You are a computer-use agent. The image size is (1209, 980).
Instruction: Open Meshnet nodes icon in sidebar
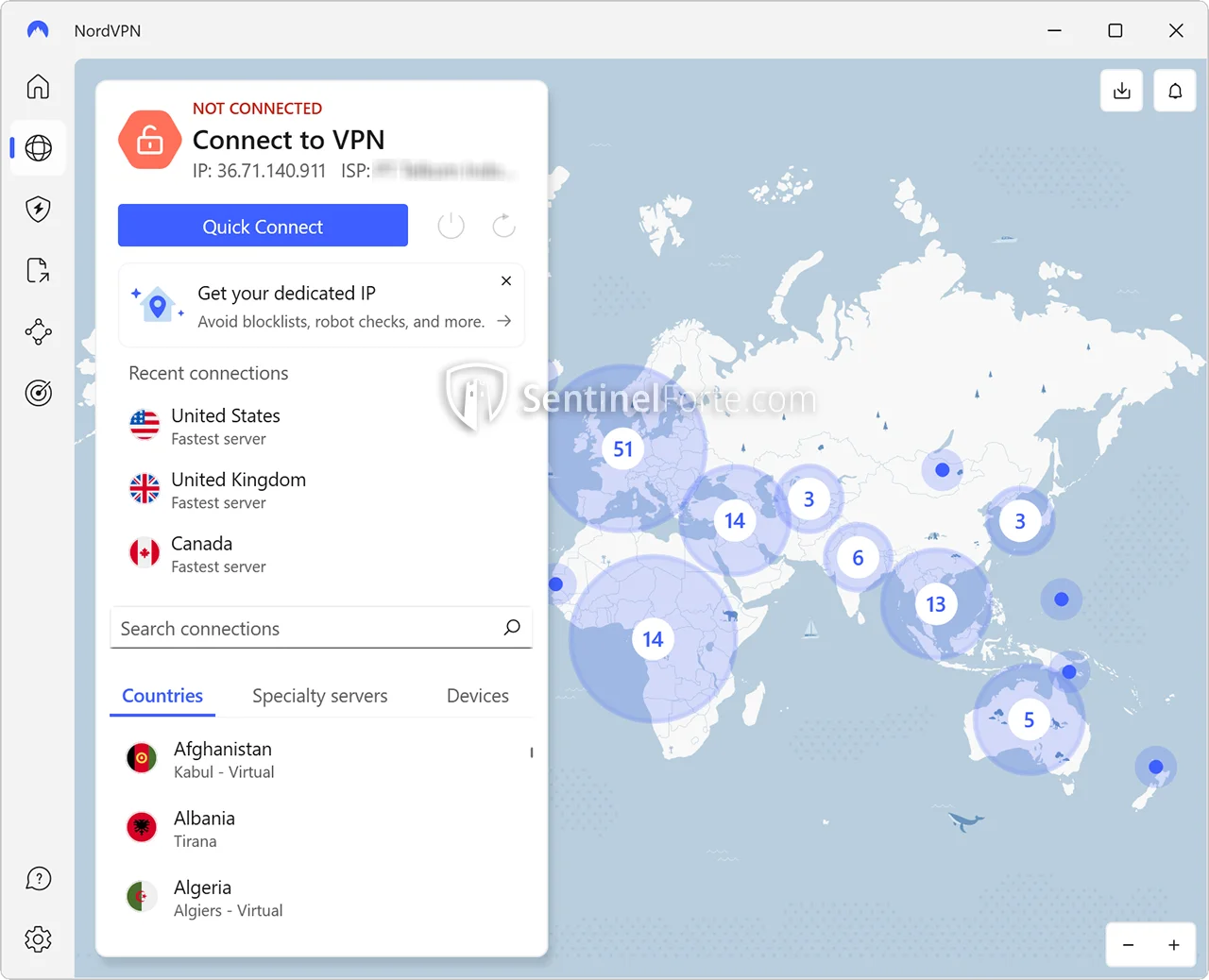click(x=38, y=331)
